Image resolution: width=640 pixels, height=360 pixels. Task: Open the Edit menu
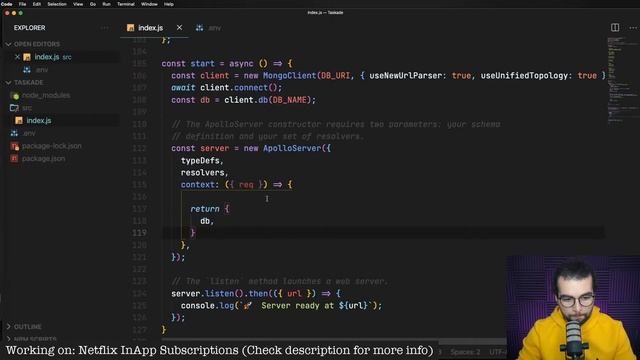[37, 4]
